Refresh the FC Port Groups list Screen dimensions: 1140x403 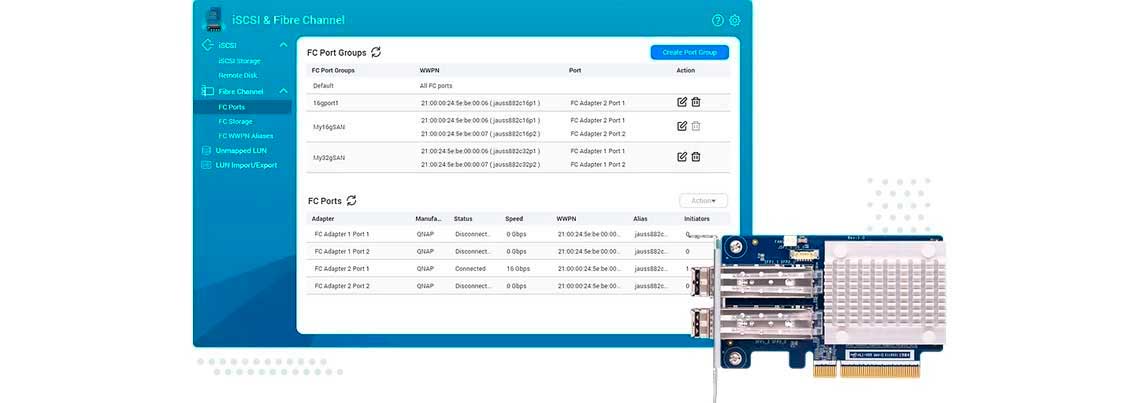[x=376, y=52]
